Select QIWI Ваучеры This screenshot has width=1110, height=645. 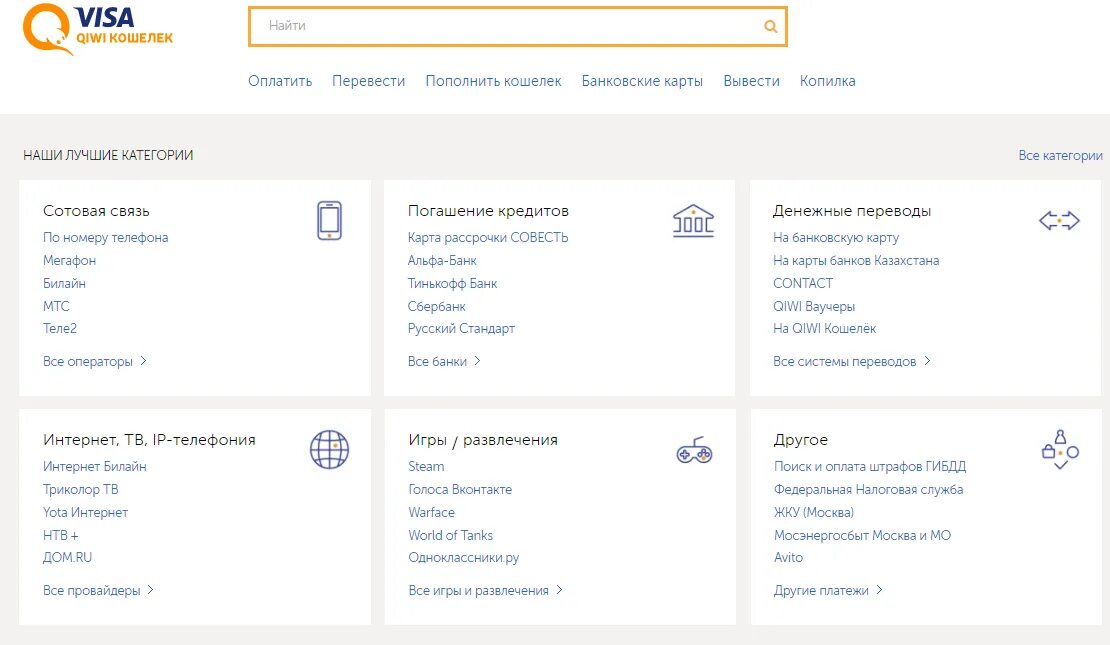814,307
